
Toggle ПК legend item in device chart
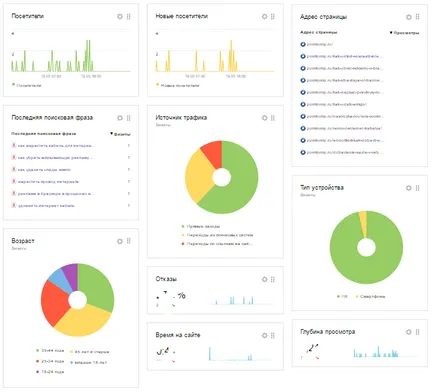click(x=342, y=296)
